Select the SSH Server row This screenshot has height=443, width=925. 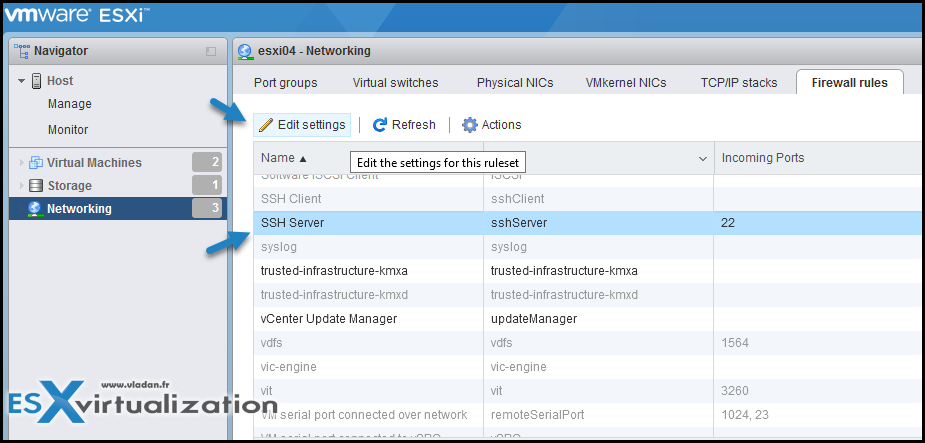coord(589,223)
